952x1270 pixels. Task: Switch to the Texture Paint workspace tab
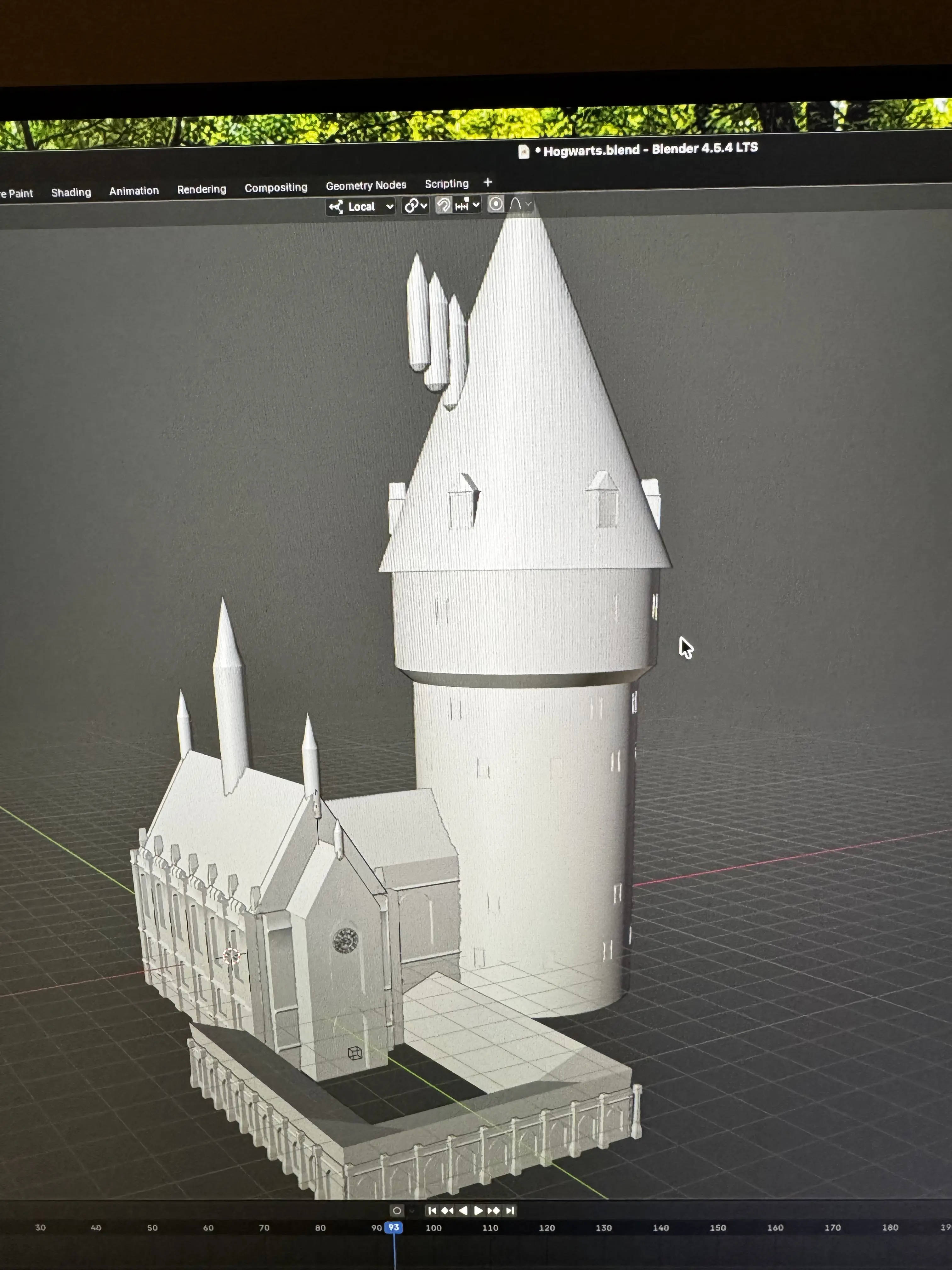click(17, 193)
